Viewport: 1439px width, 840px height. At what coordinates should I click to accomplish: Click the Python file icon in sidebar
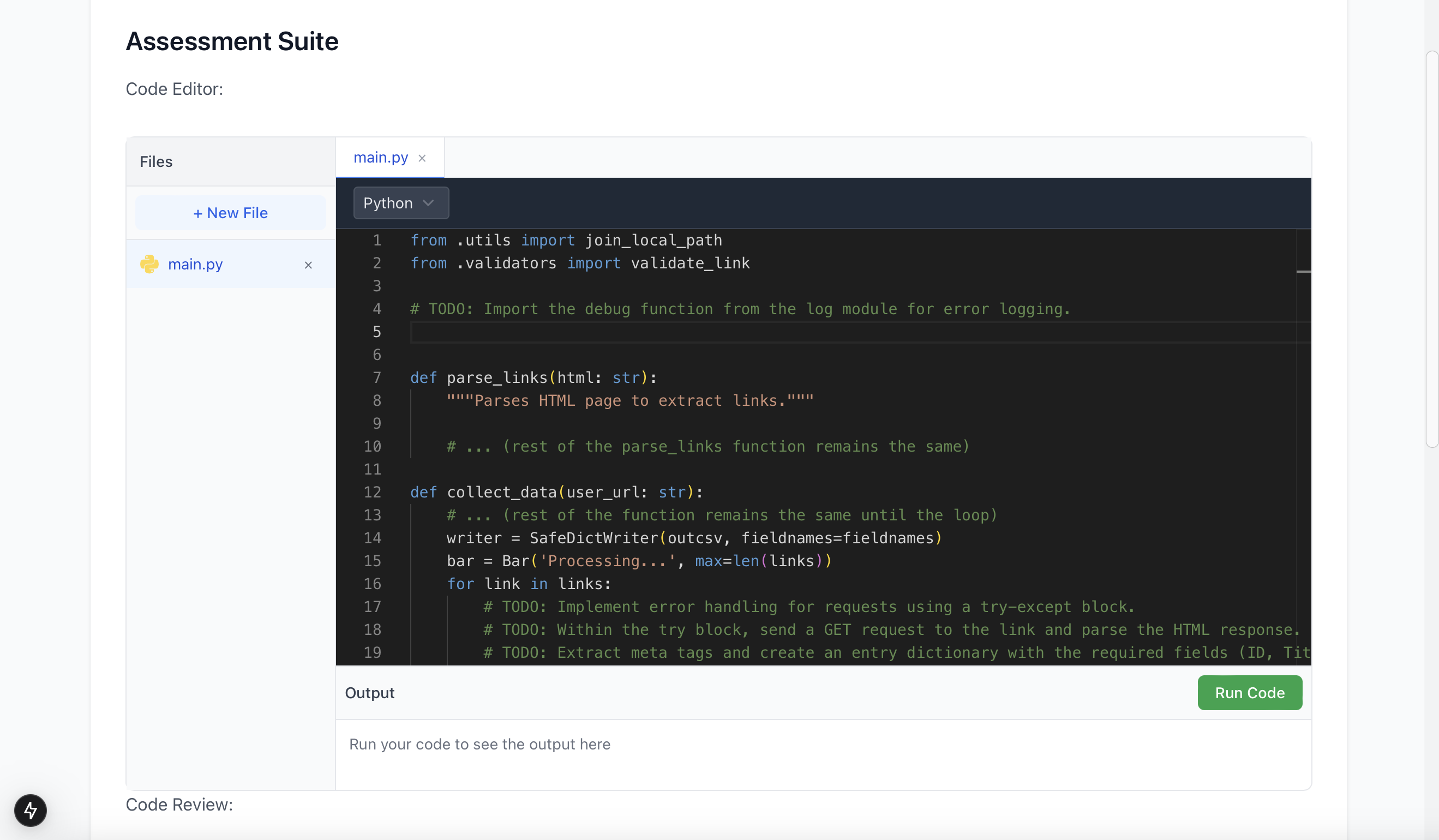pos(149,264)
